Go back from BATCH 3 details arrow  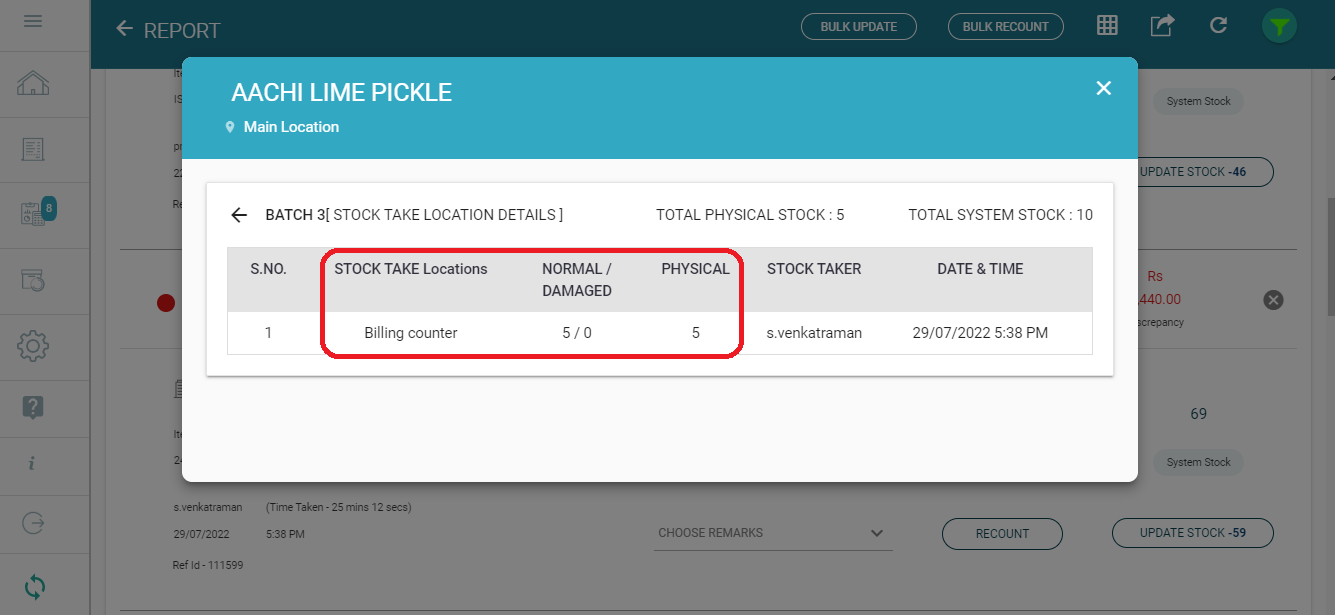(239, 215)
